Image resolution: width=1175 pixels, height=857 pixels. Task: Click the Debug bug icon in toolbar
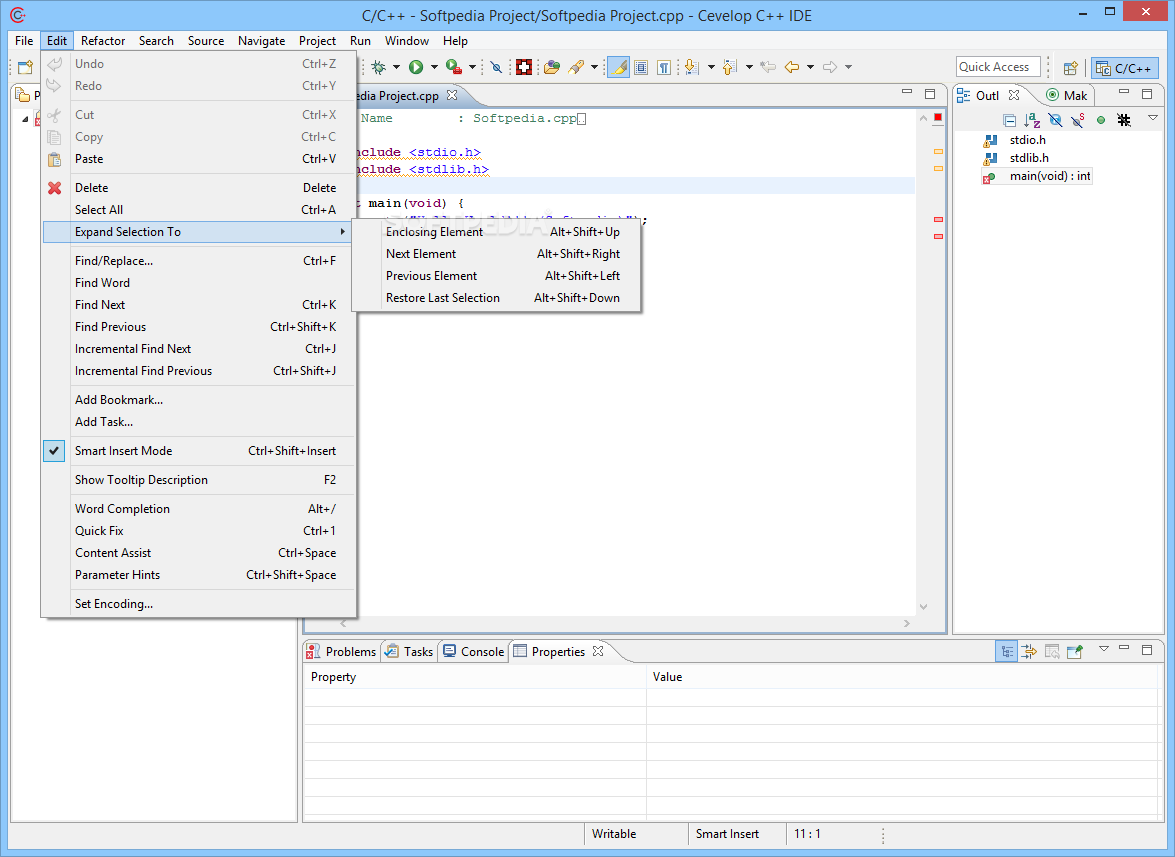pyautogui.click(x=378, y=67)
